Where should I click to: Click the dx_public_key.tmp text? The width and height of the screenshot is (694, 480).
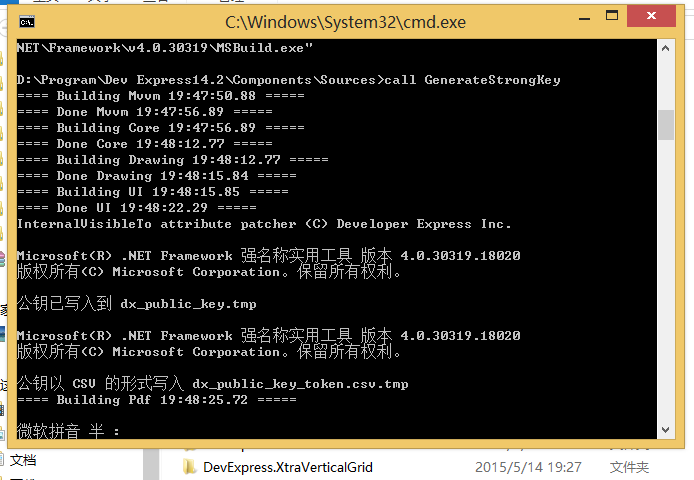pos(189,304)
